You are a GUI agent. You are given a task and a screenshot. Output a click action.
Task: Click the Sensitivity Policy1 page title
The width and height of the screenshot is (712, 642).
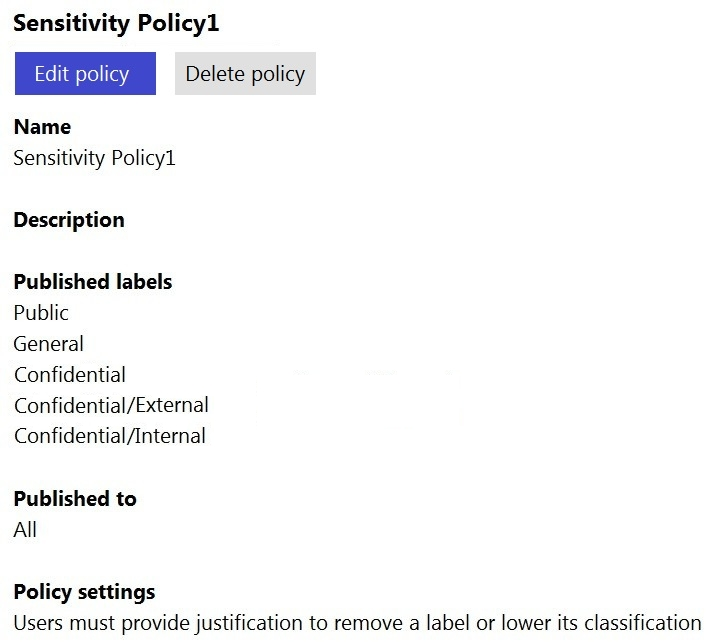tap(116, 24)
